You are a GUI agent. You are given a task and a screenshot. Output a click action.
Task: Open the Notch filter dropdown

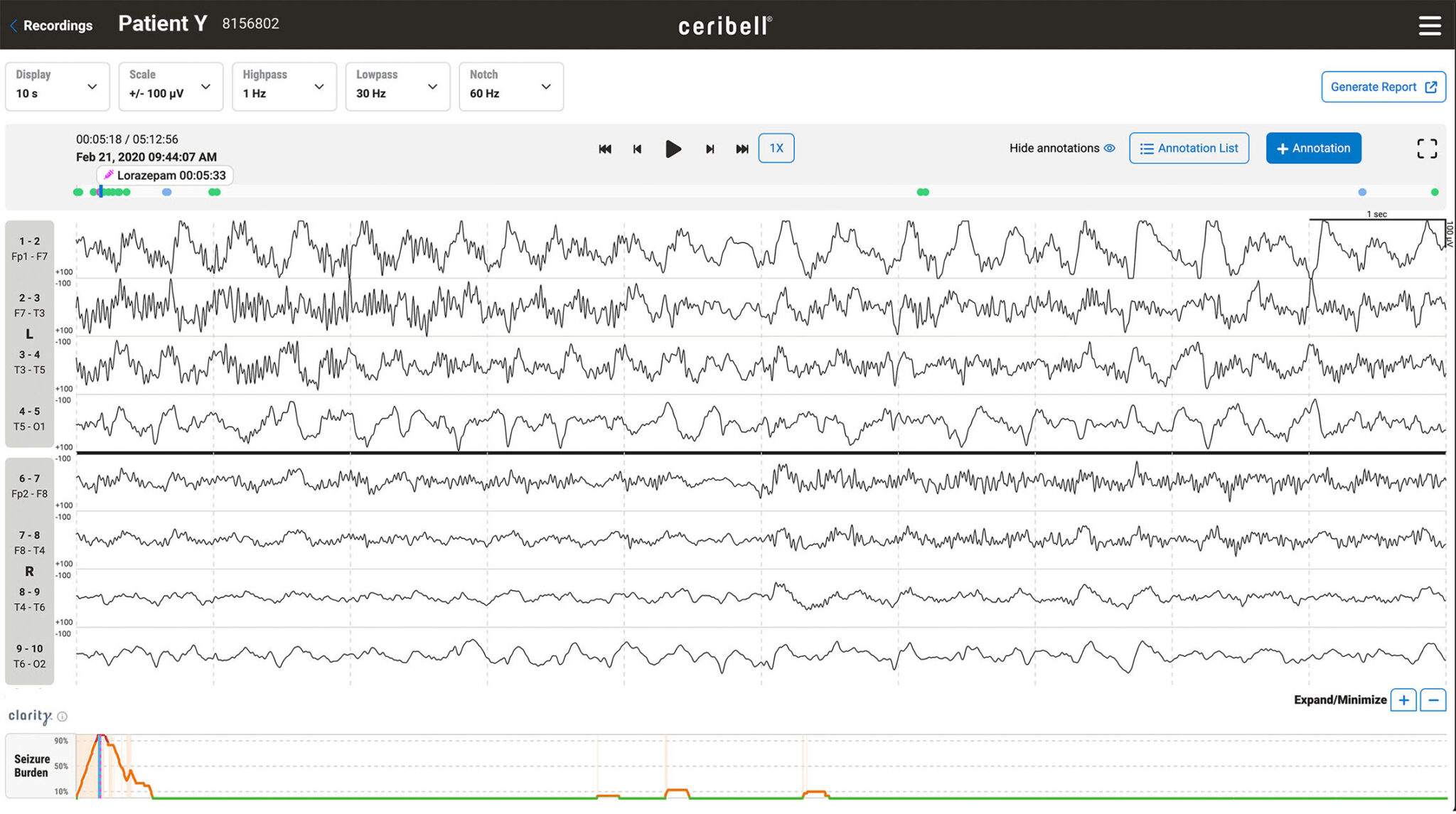coord(511,87)
